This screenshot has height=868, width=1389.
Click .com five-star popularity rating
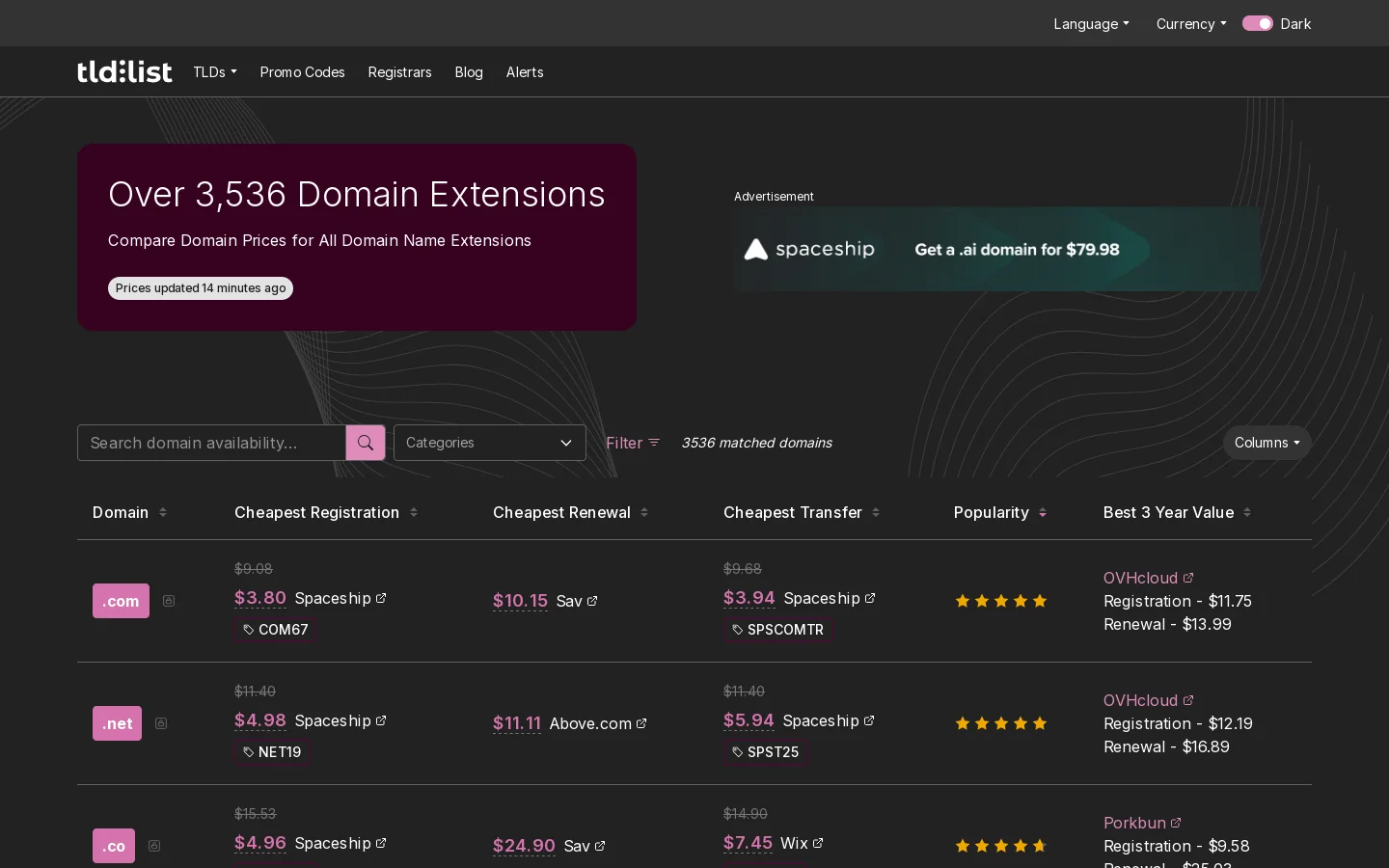pos(1001,601)
